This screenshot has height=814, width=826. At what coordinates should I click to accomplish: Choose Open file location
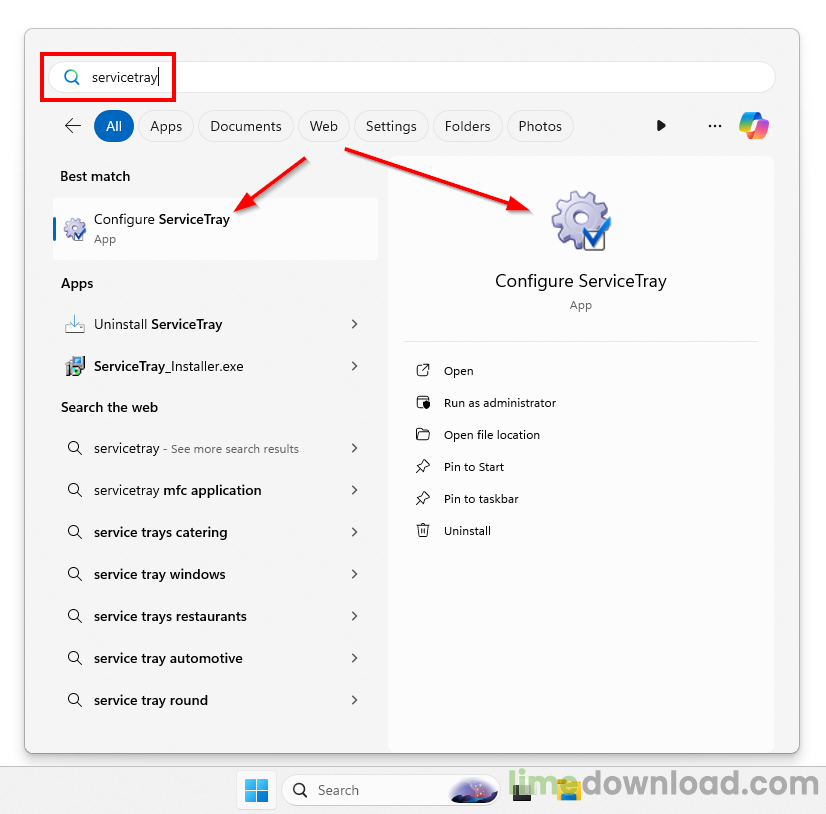click(x=491, y=435)
